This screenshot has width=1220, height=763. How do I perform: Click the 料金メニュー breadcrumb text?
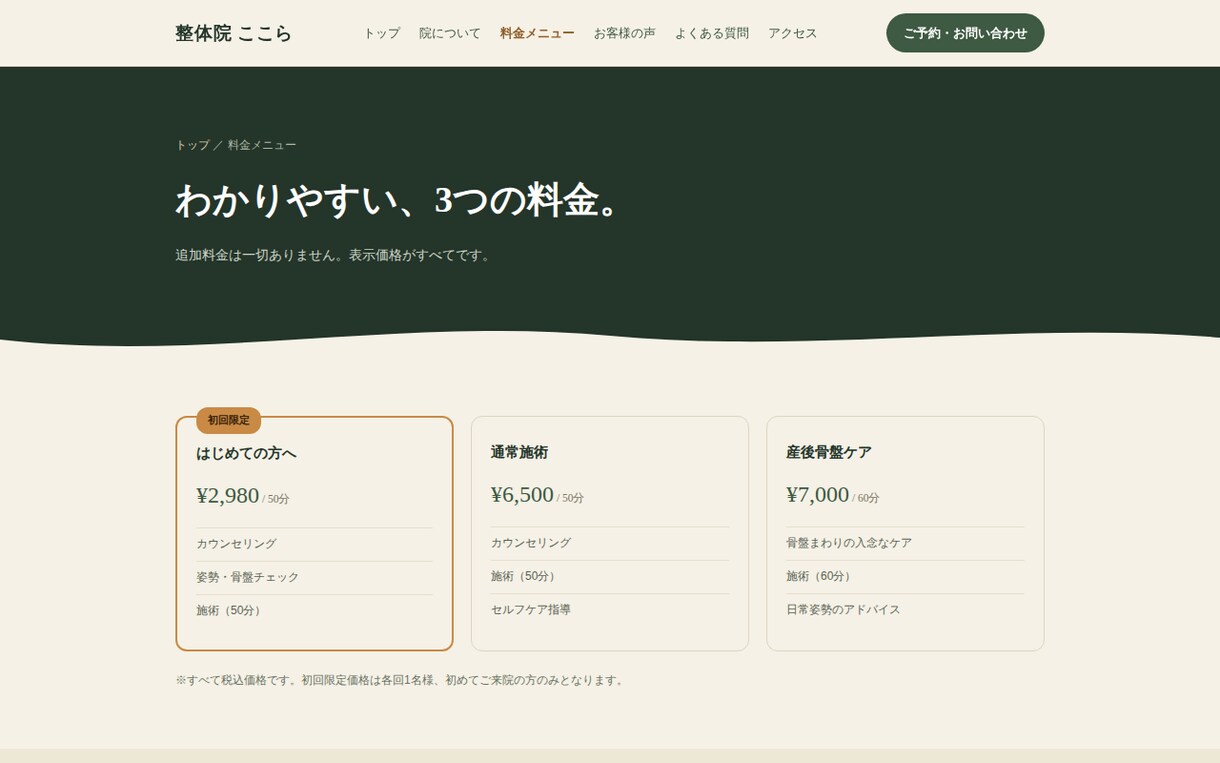(262, 145)
